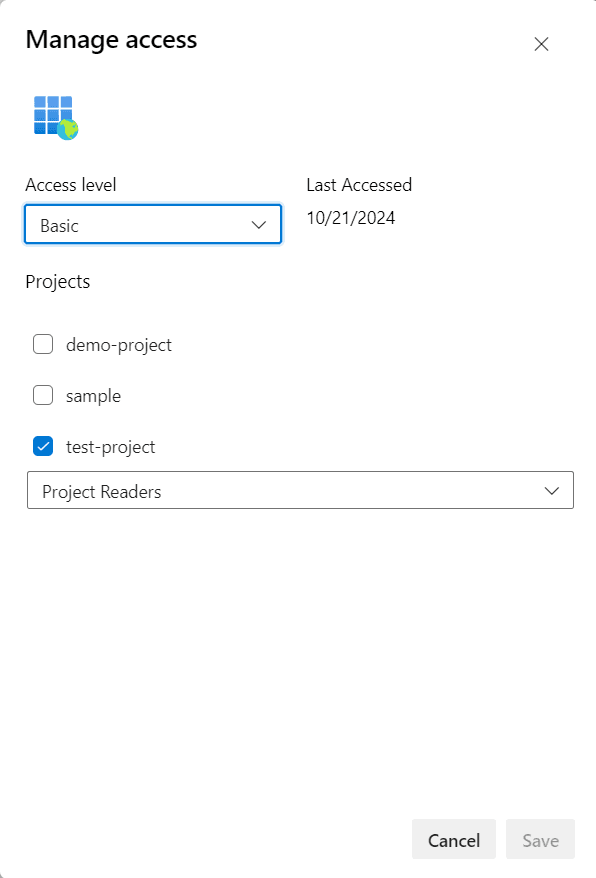Click the chevron on the Project Readers dropdown
Viewport: 596px width, 878px height.
coord(551,490)
